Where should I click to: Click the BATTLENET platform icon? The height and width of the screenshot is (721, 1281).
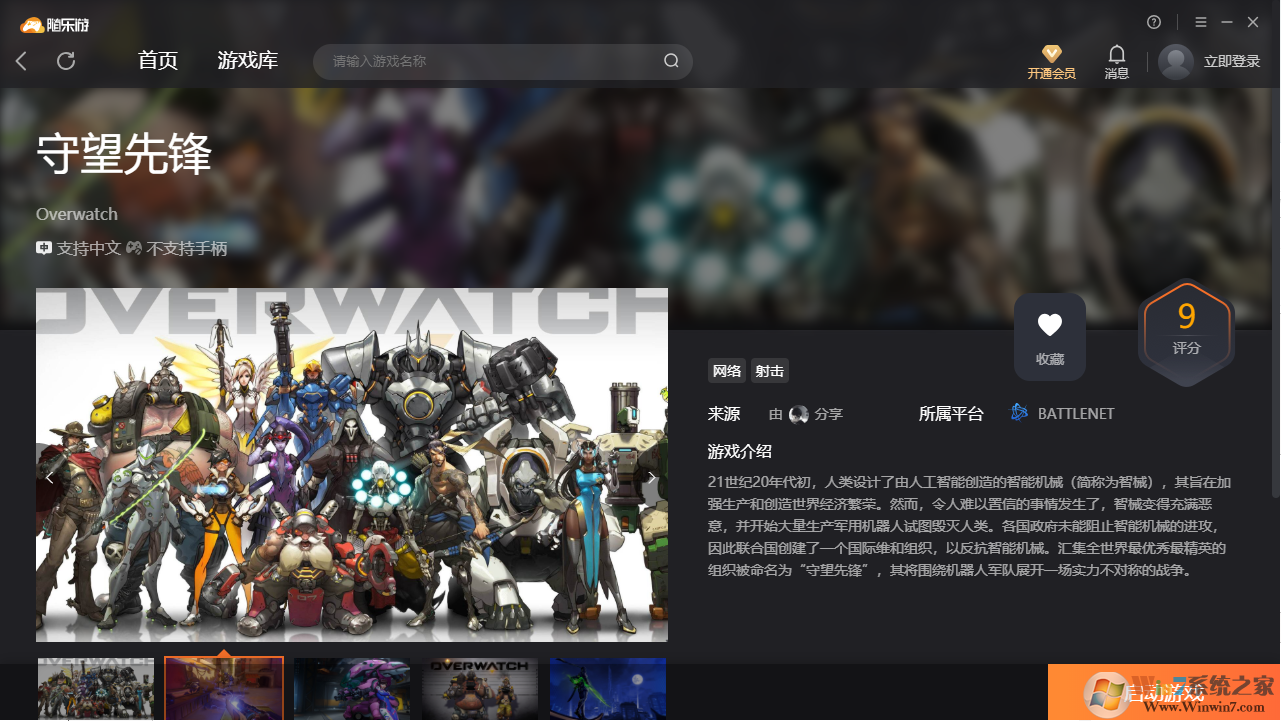click(x=1019, y=412)
